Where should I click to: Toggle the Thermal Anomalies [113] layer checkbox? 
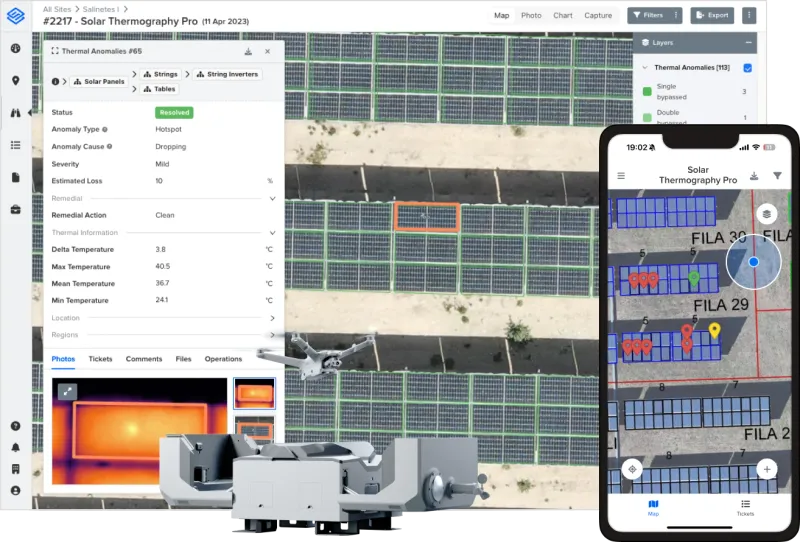(747, 68)
